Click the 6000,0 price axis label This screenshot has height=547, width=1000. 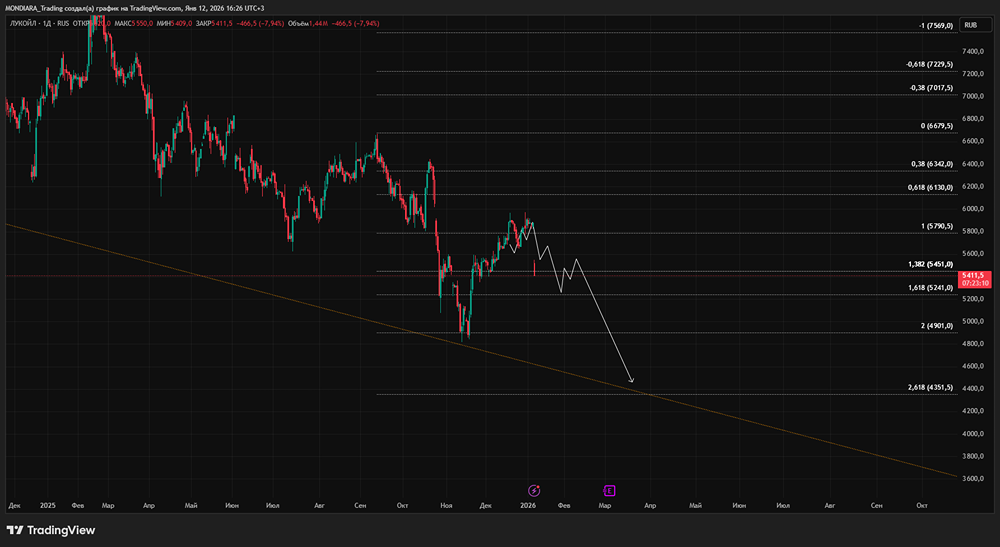pyautogui.click(x=973, y=208)
